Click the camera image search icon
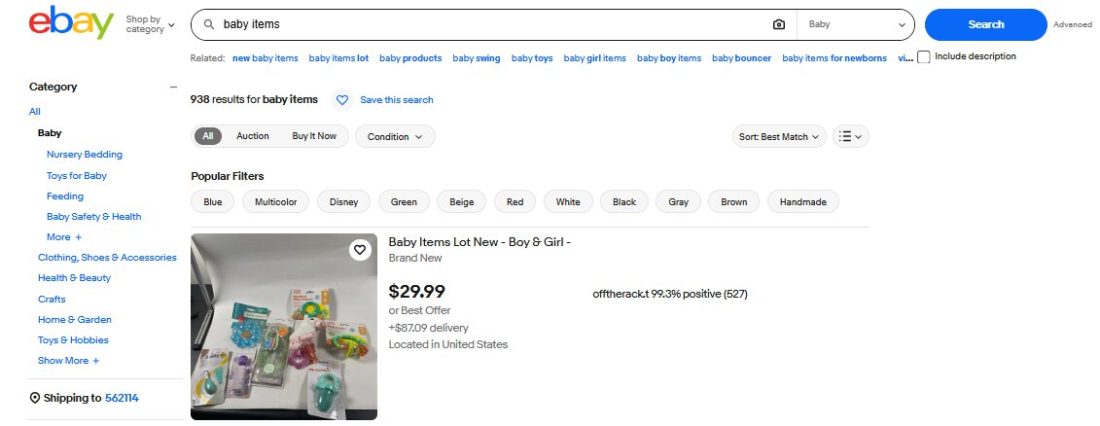Screen dimensions: 1100x426 pos(779,24)
